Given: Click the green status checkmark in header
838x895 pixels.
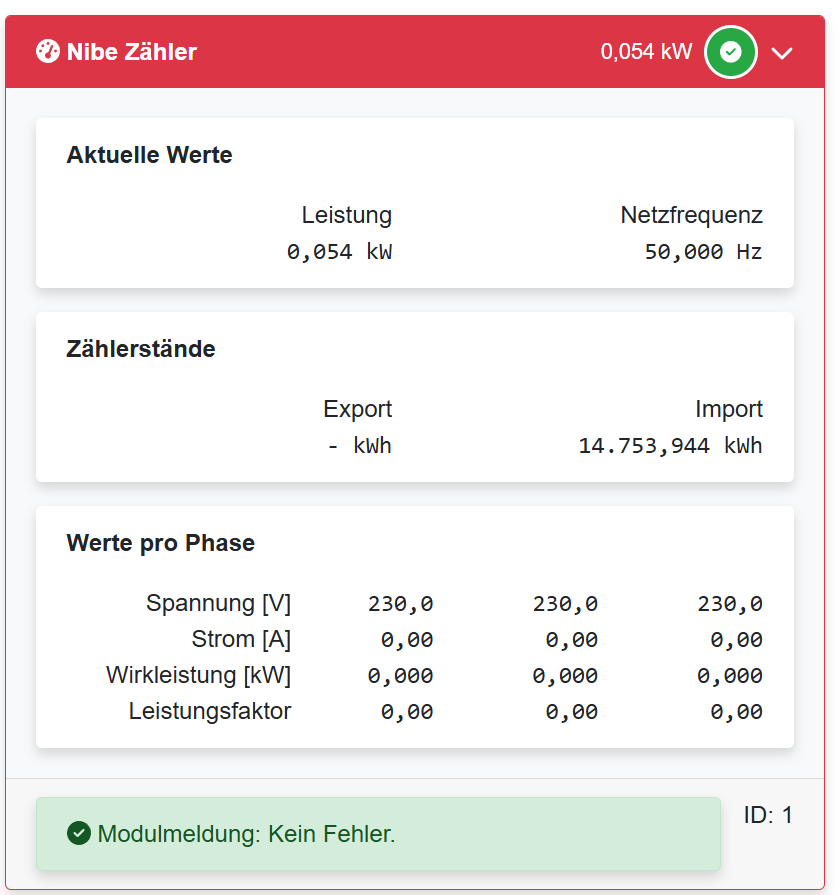Looking at the screenshot, I should [x=731, y=52].
